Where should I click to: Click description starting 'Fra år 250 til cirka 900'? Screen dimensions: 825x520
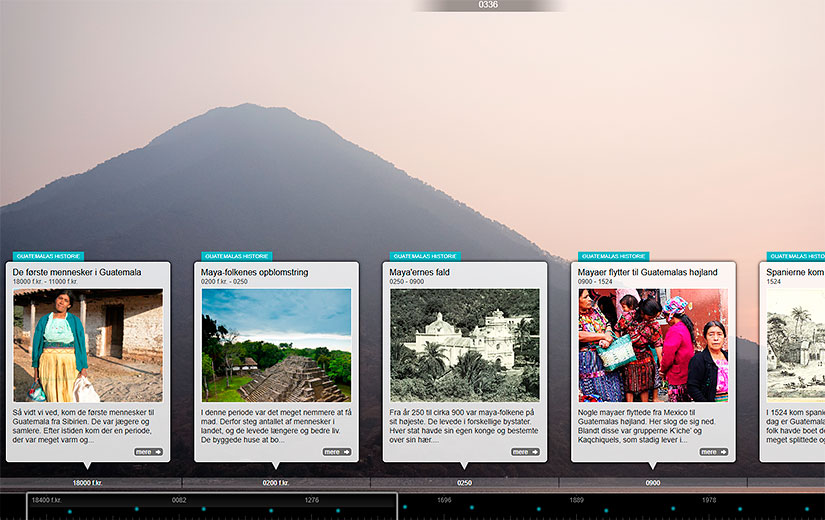464,426
